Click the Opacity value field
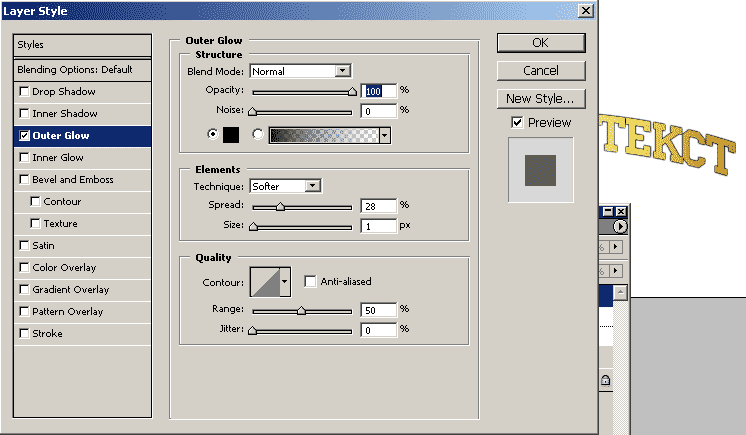This screenshot has height=435, width=746. pyautogui.click(x=379, y=91)
